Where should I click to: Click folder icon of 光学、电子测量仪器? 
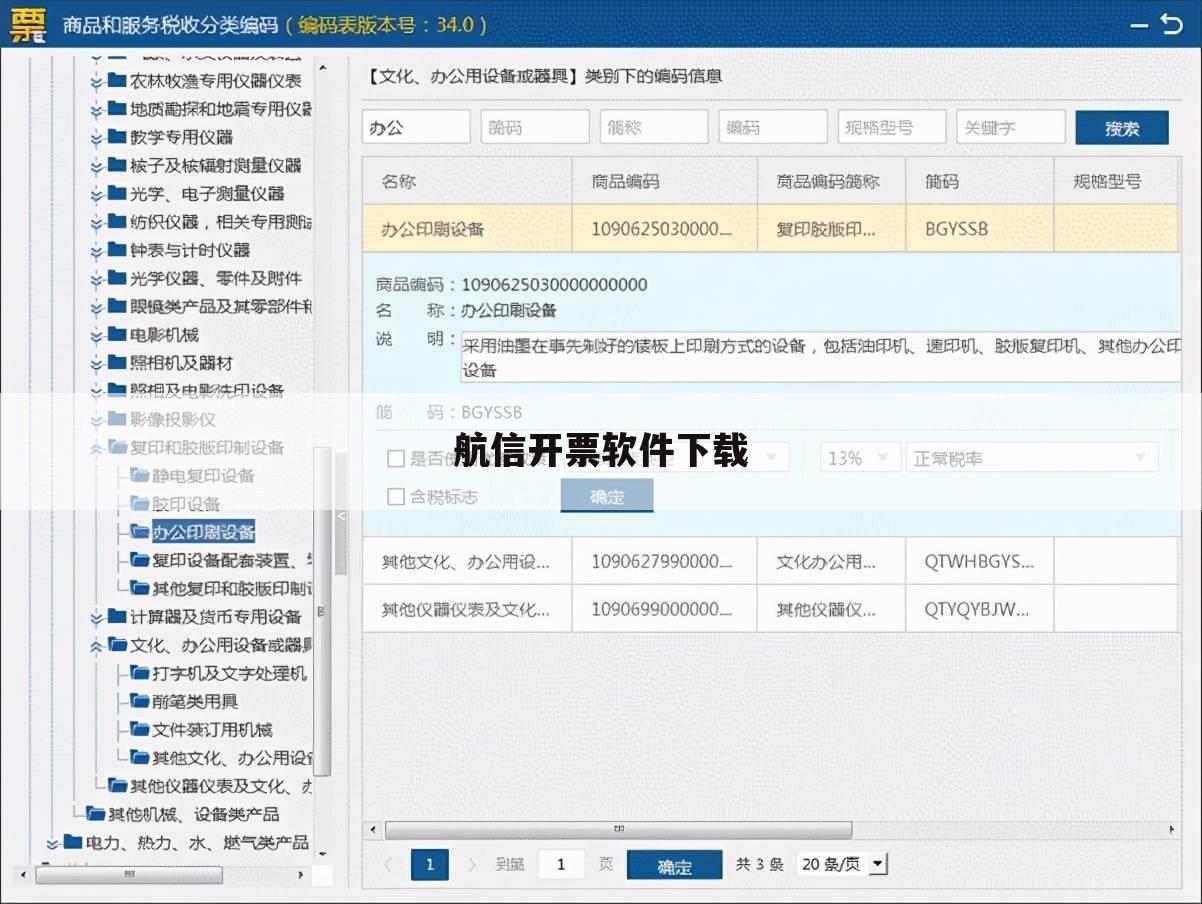point(117,193)
